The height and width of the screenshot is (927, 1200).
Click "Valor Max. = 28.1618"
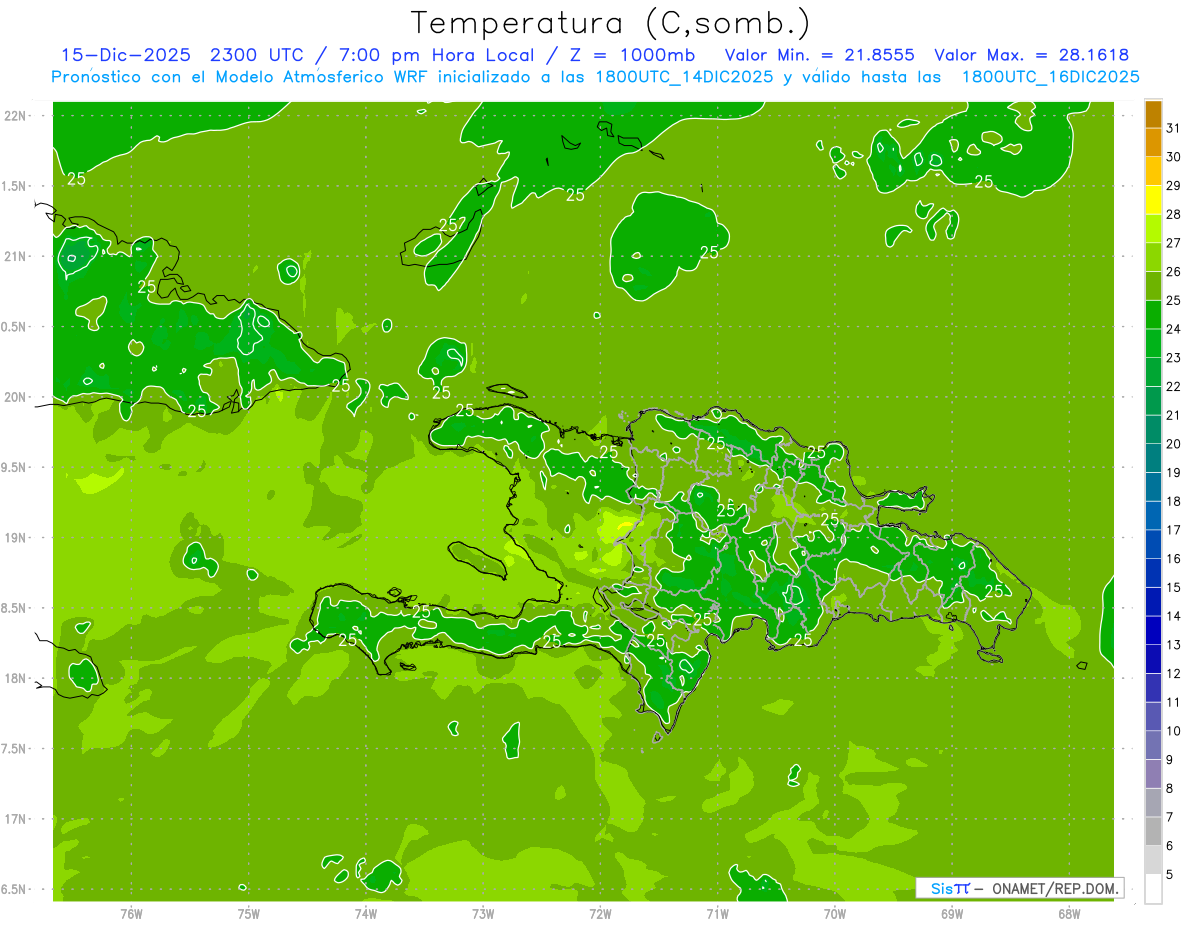click(1032, 55)
